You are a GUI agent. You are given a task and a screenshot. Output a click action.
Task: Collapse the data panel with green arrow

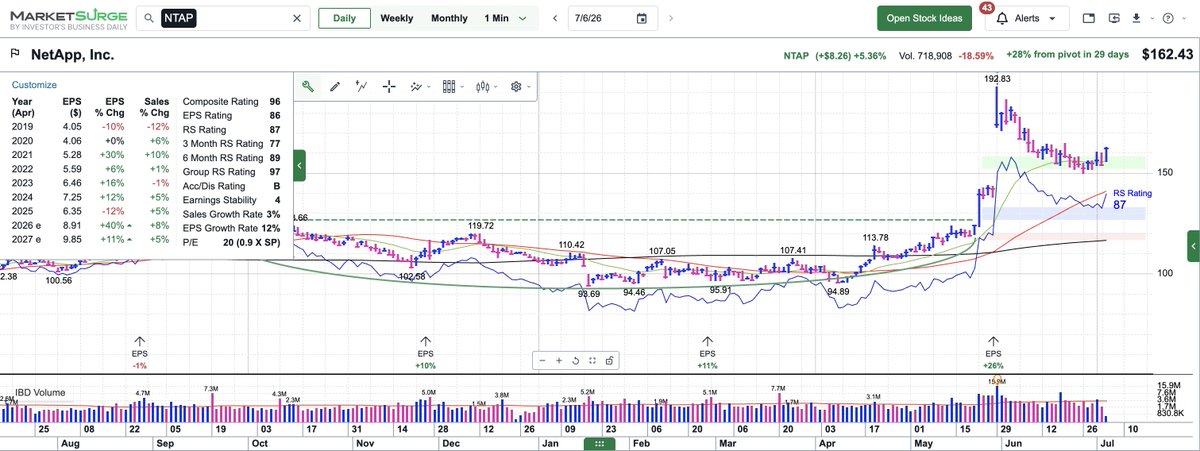(299, 165)
